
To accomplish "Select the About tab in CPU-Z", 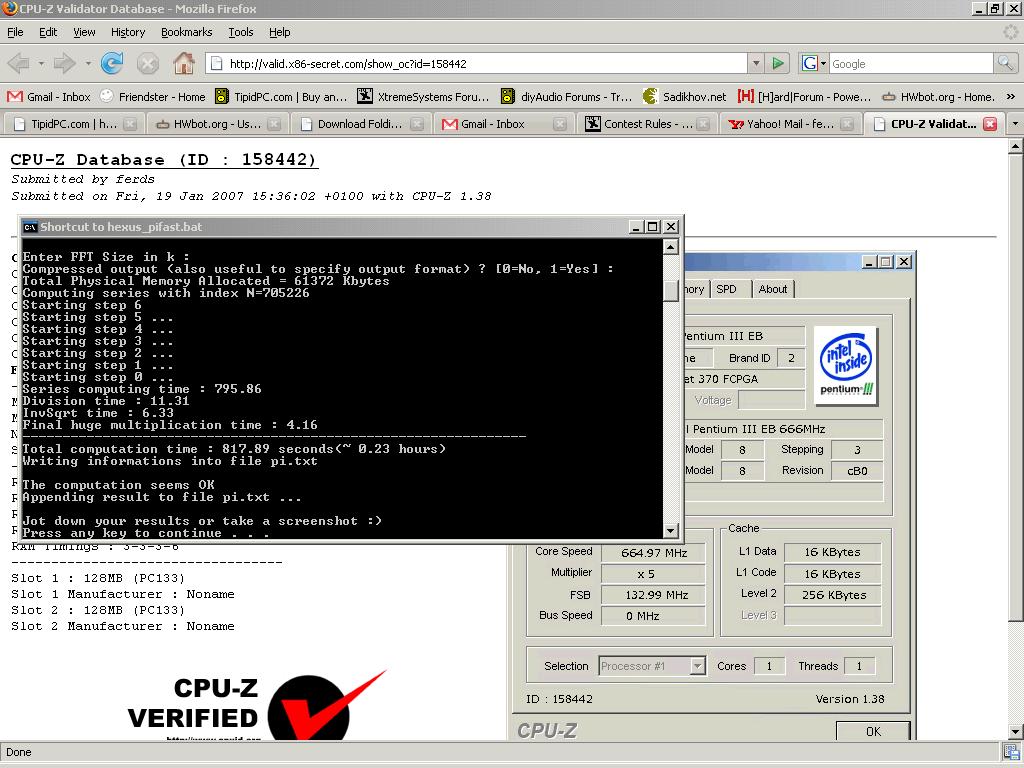I will [x=773, y=289].
